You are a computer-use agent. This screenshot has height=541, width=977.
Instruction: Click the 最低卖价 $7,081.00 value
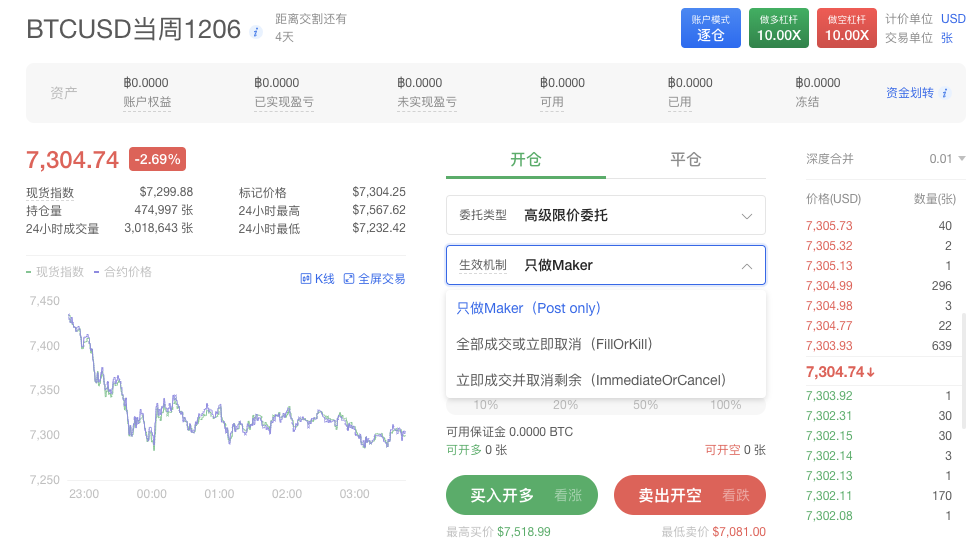pyautogui.click(x=739, y=532)
